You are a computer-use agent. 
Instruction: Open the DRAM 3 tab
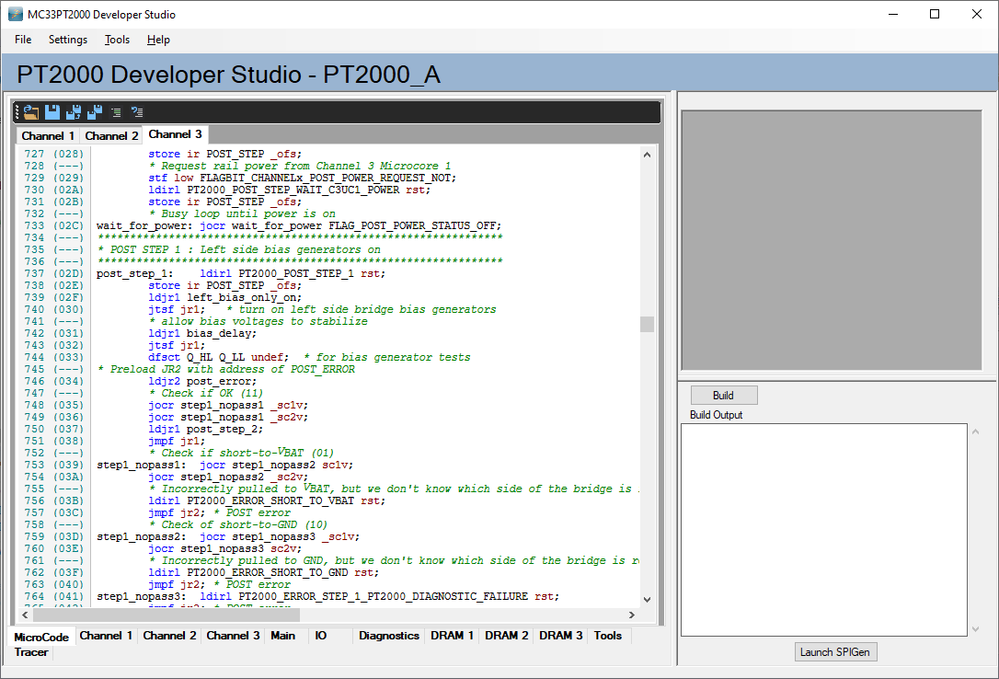tap(561, 636)
